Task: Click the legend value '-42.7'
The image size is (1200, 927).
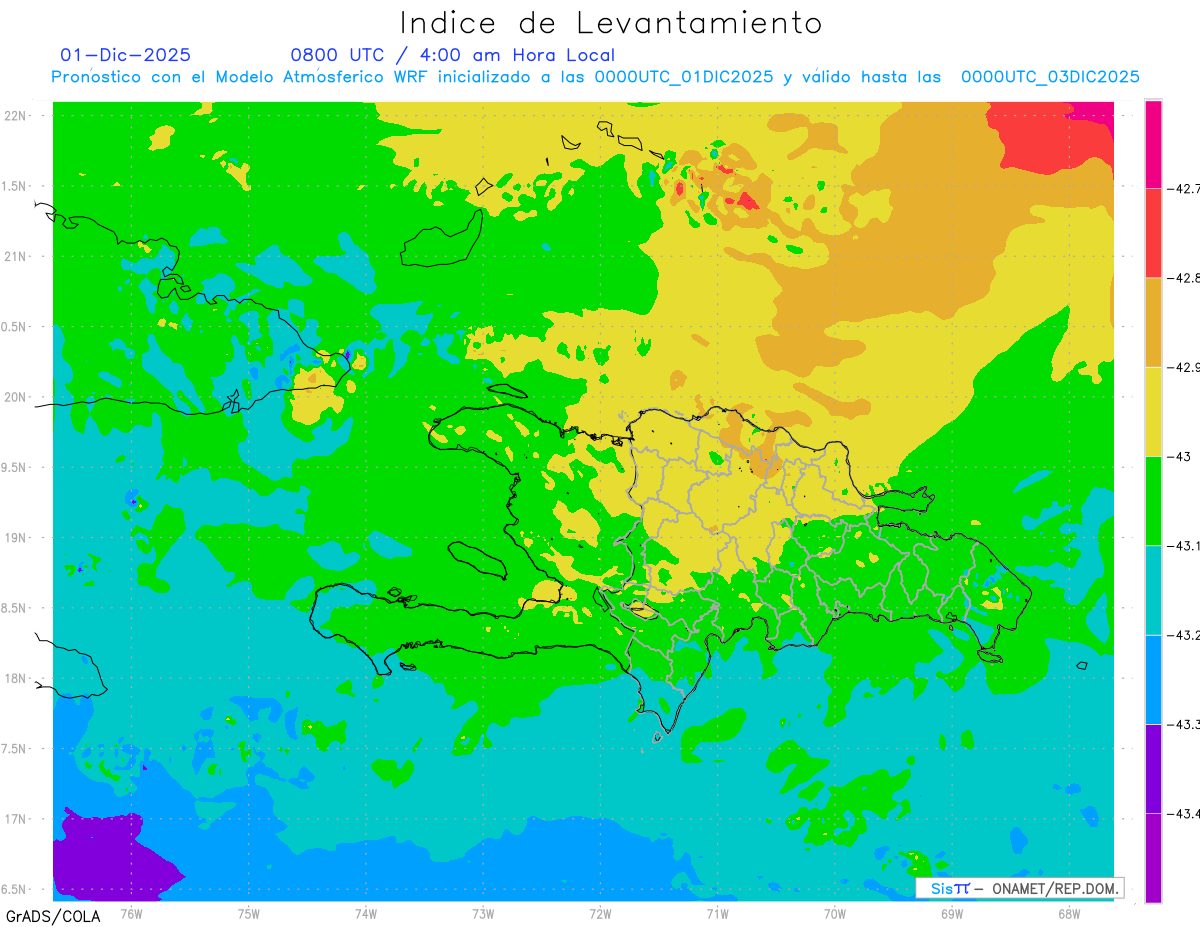Action: (1184, 188)
